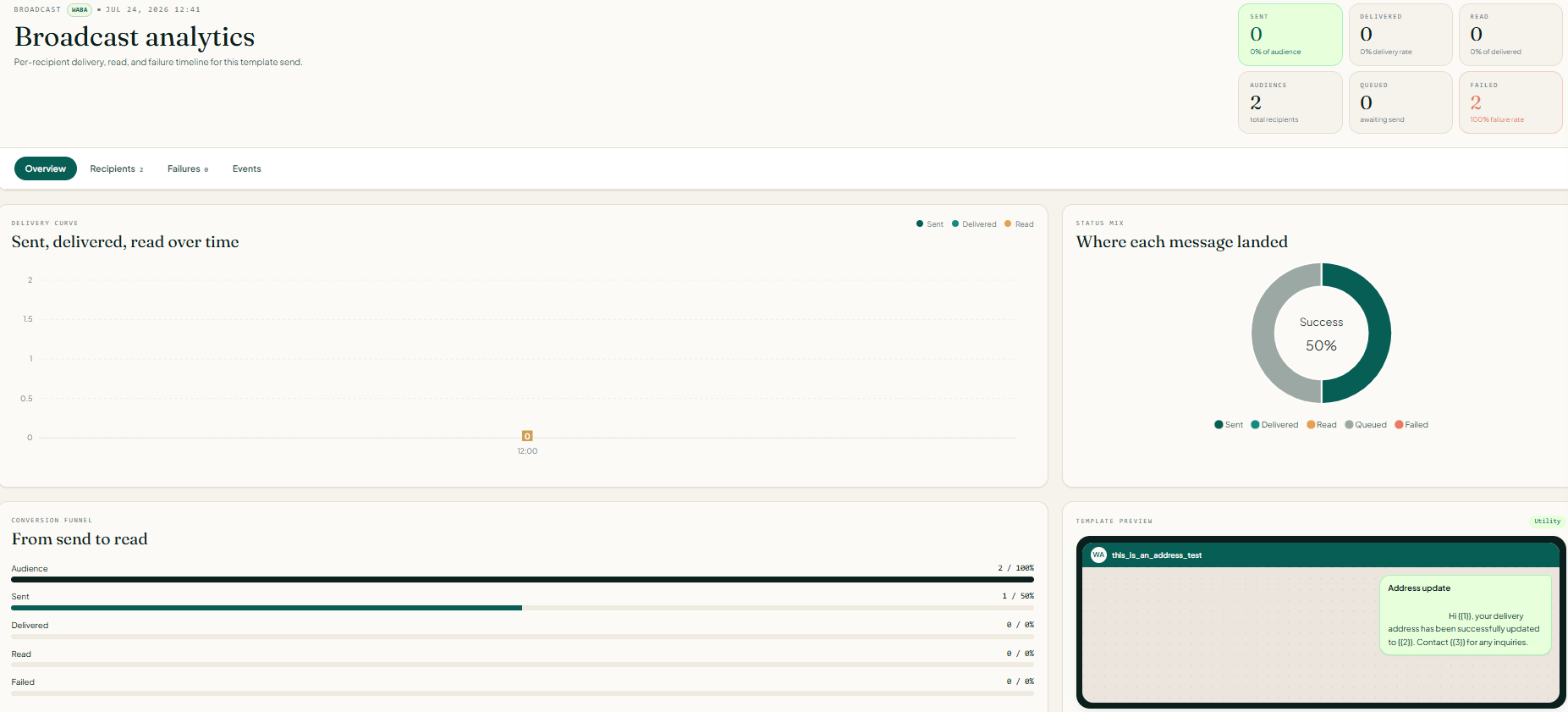Click the Audience funnel progress bar
The height and width of the screenshot is (712, 1568).
tap(522, 580)
